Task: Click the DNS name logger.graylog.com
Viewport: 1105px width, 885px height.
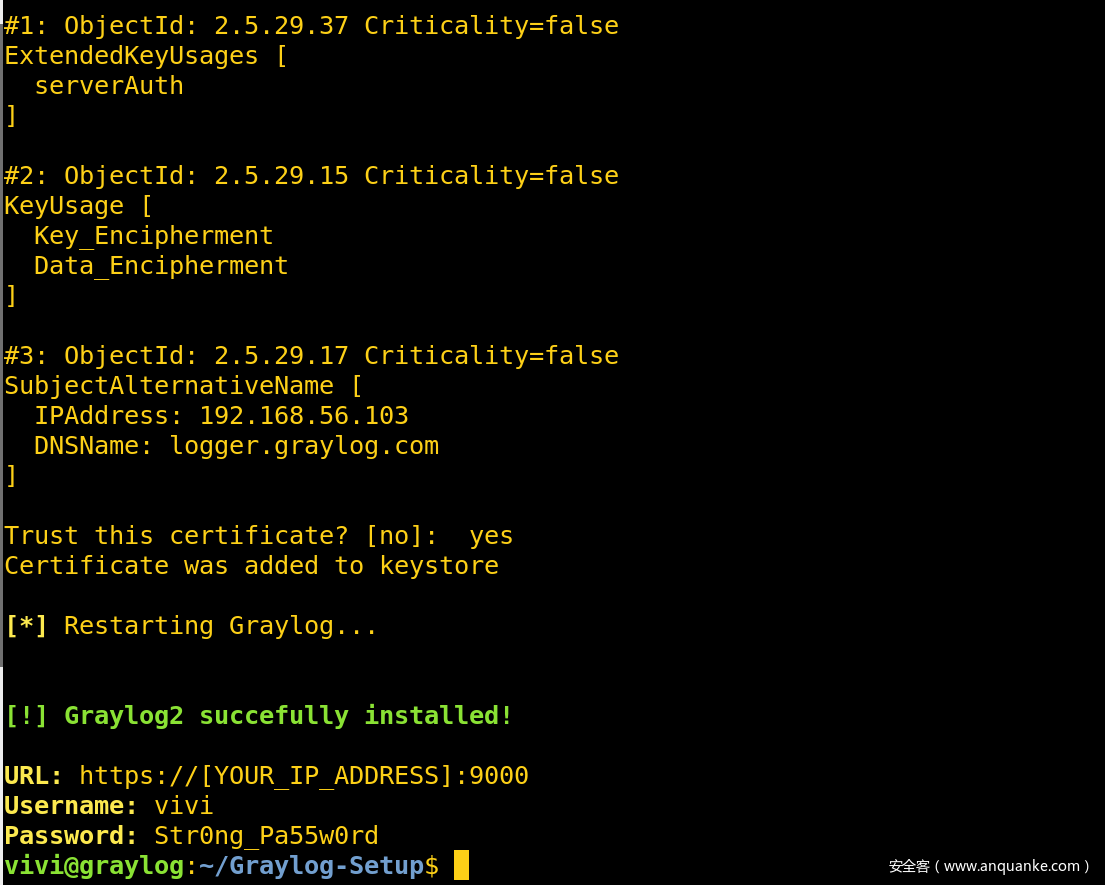Action: [304, 446]
